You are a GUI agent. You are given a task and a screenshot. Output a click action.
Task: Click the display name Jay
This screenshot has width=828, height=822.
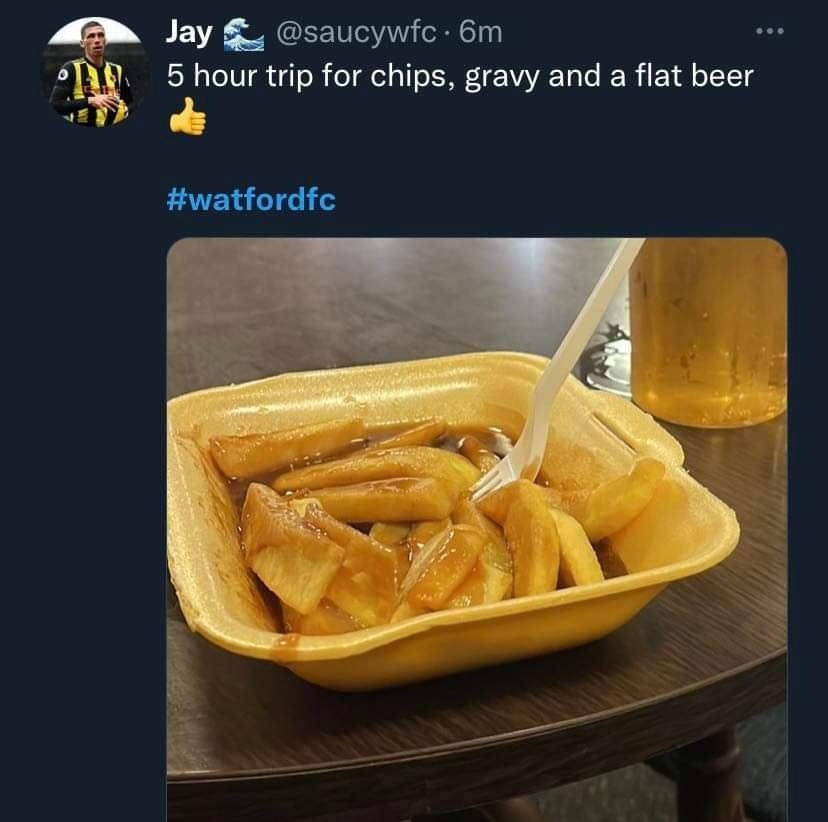coord(189,34)
